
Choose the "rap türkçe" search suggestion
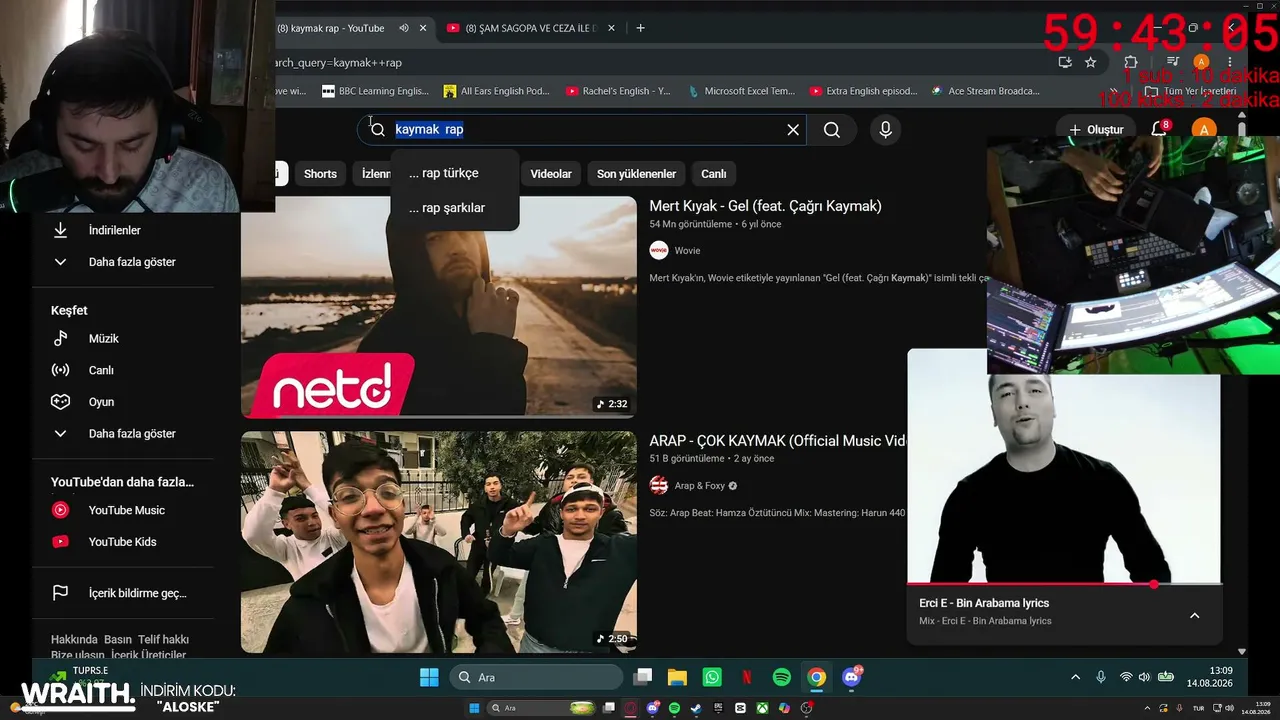coord(455,173)
